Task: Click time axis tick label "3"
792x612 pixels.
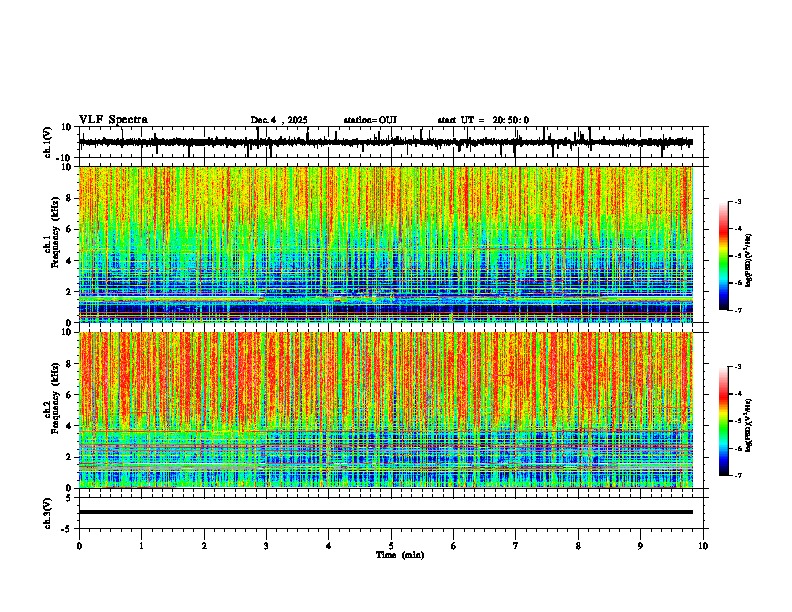Action: 266,546
